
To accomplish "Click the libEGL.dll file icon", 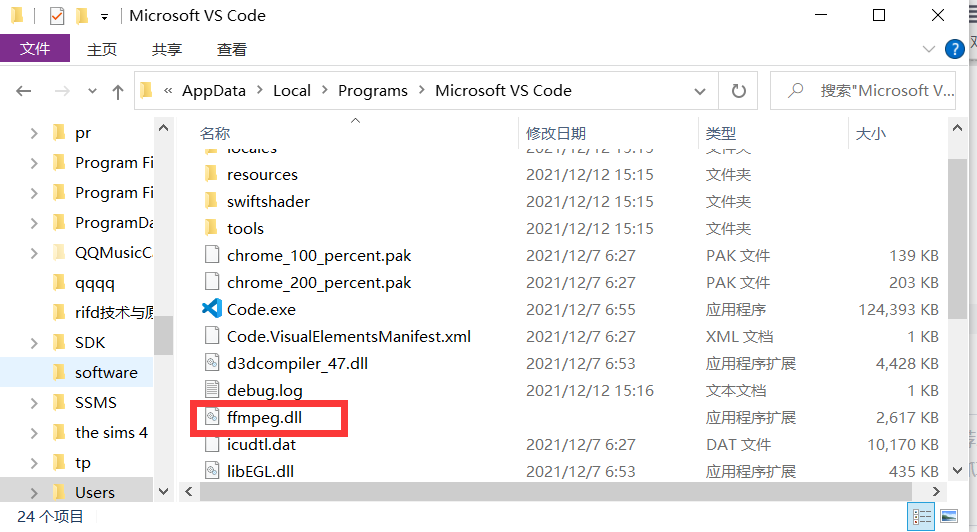I will 212,471.
